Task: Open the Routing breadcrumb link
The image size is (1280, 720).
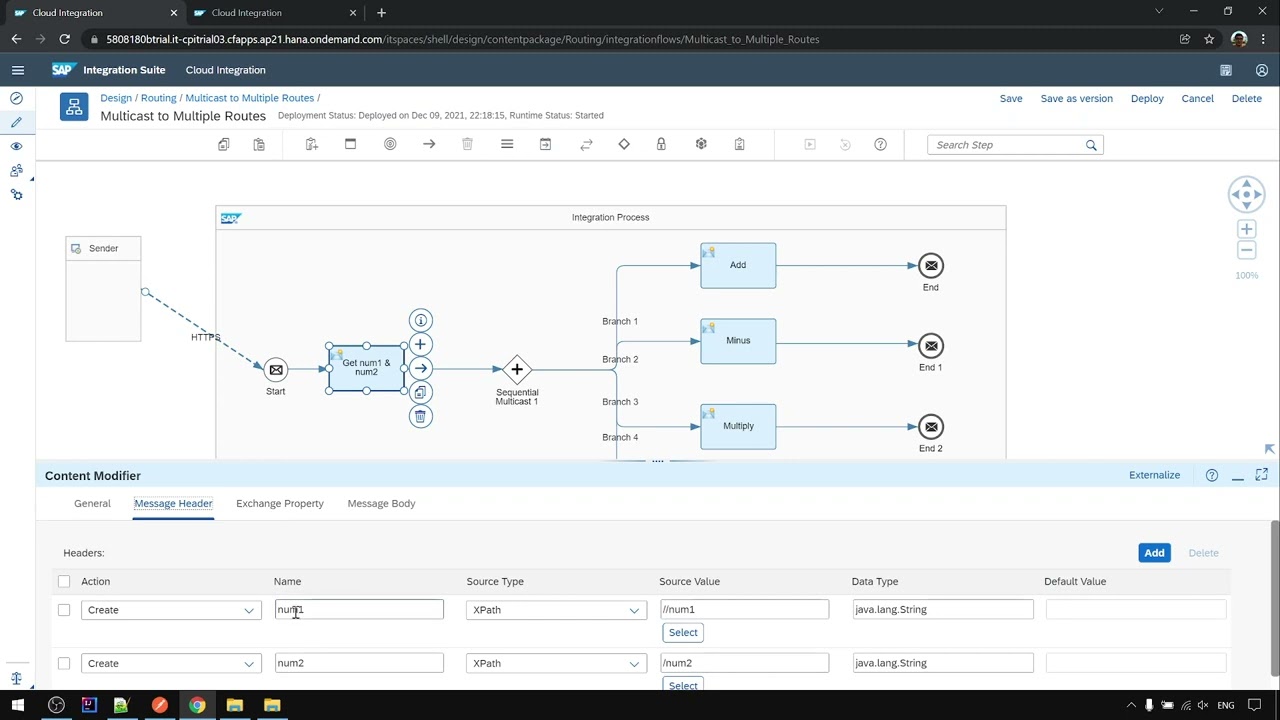Action: point(158,98)
